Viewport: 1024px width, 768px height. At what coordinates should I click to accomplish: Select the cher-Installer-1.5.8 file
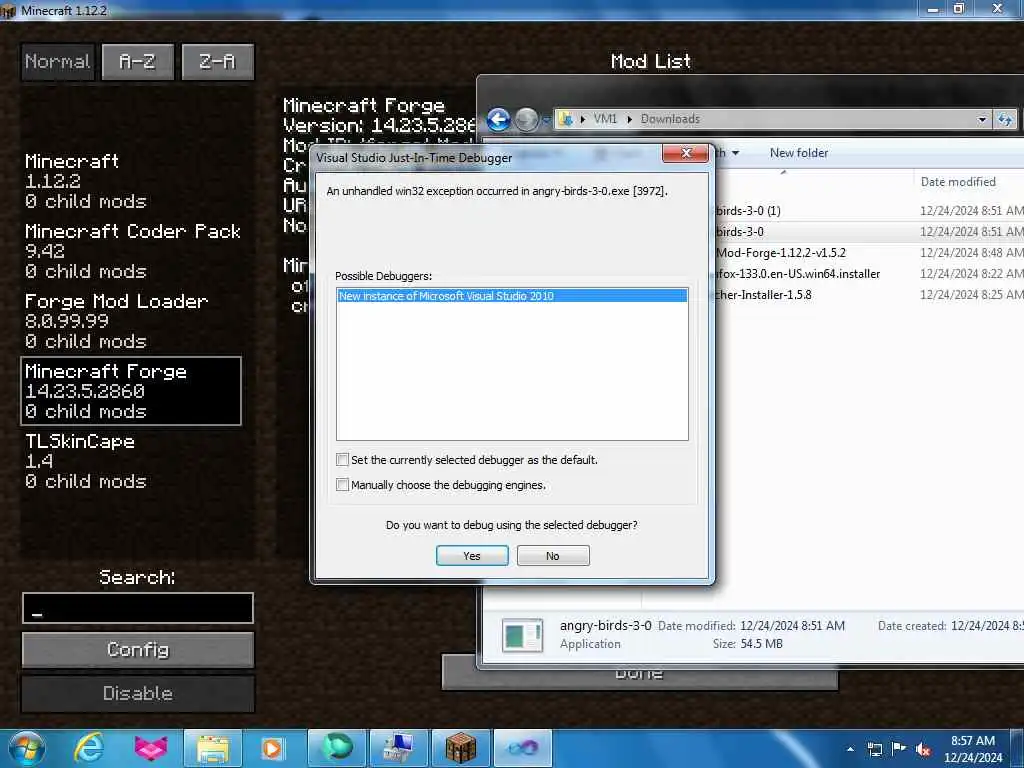click(x=869, y=295)
